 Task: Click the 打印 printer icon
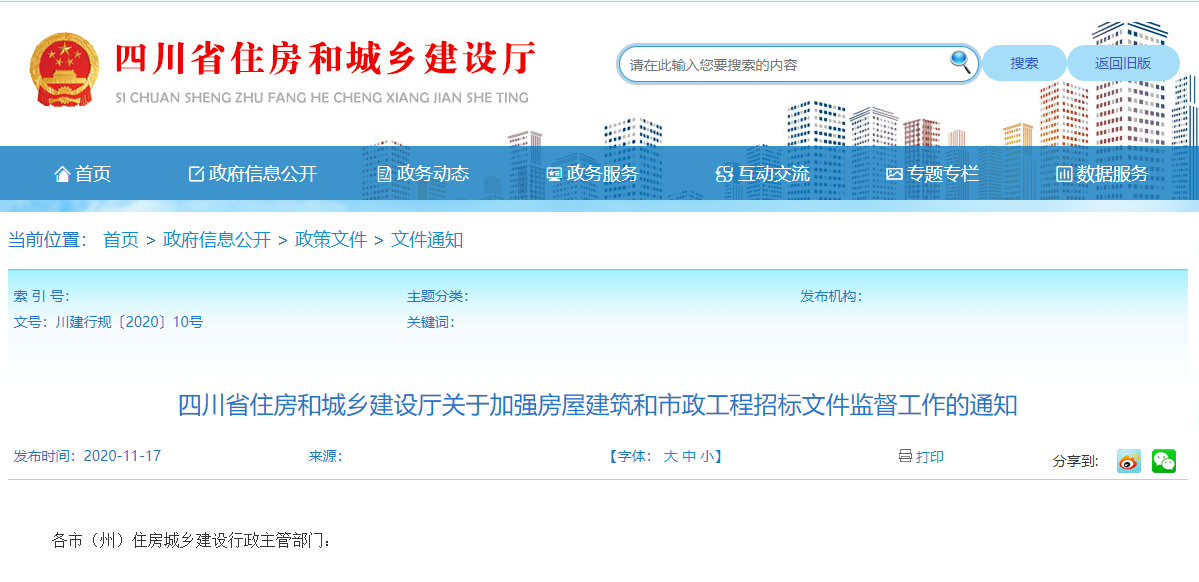coord(904,457)
